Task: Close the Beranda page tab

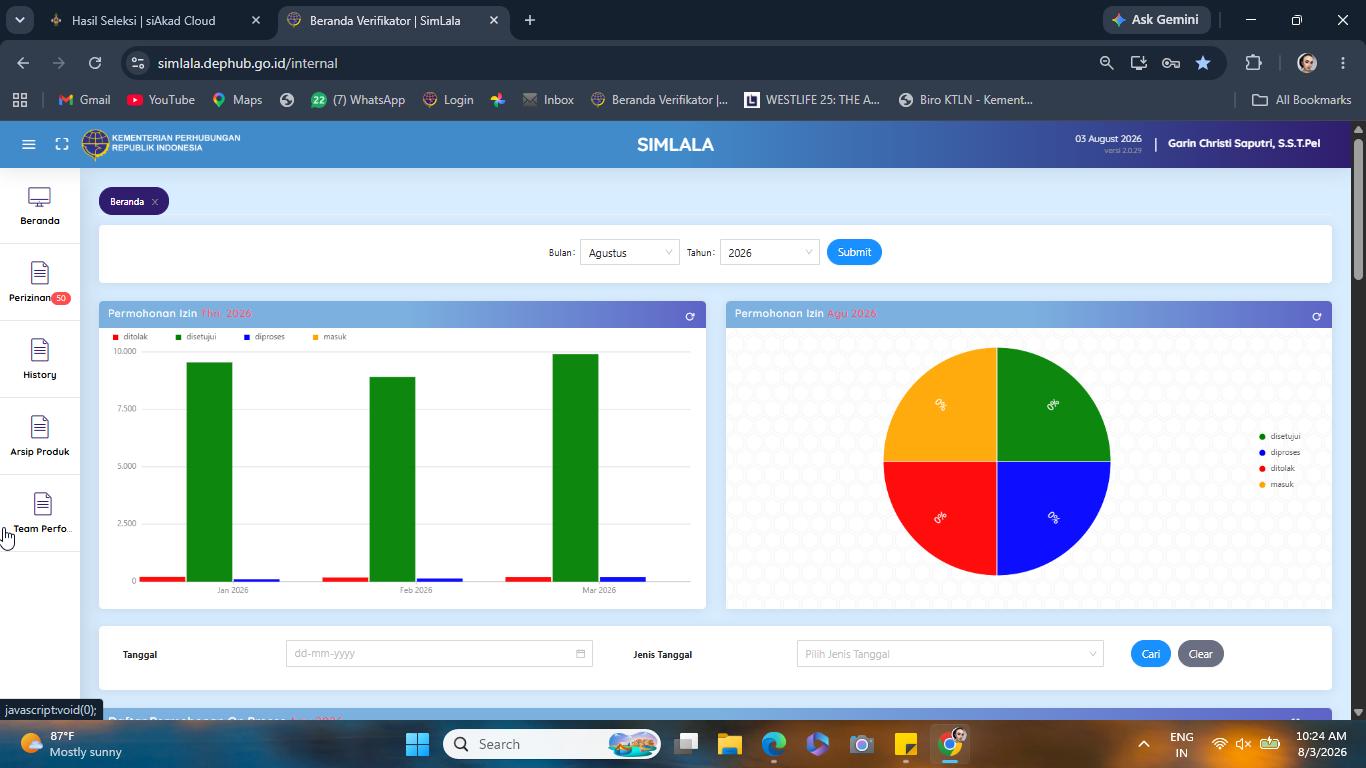Action: [155, 202]
